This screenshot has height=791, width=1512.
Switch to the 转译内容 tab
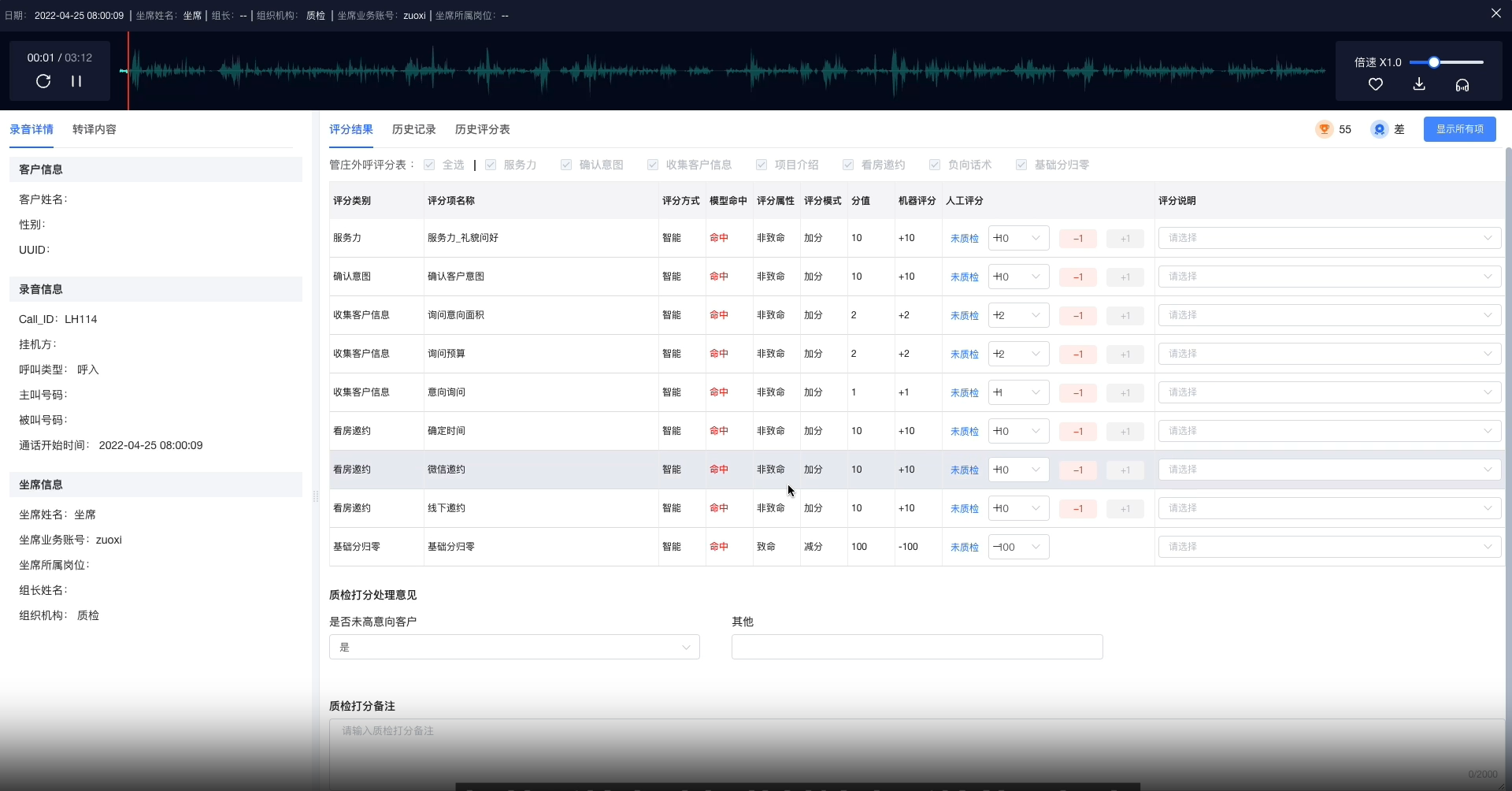tap(94, 129)
